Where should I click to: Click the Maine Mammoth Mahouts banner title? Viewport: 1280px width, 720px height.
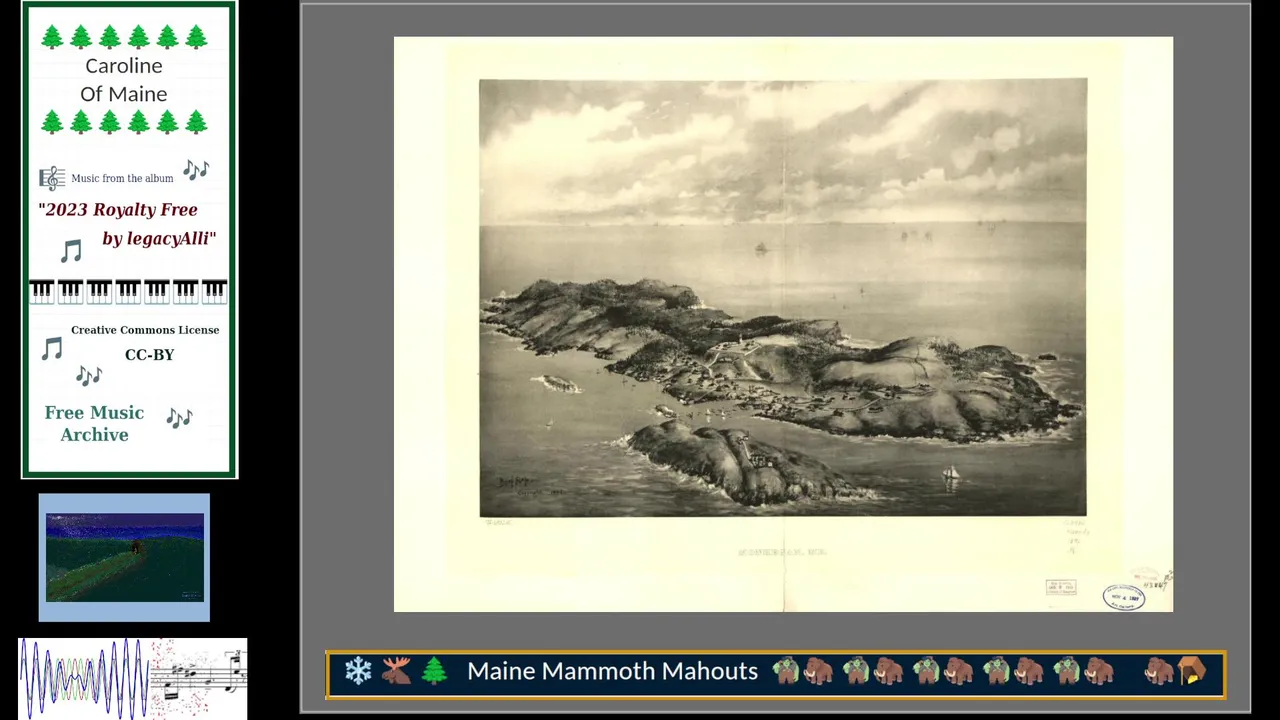click(612, 671)
